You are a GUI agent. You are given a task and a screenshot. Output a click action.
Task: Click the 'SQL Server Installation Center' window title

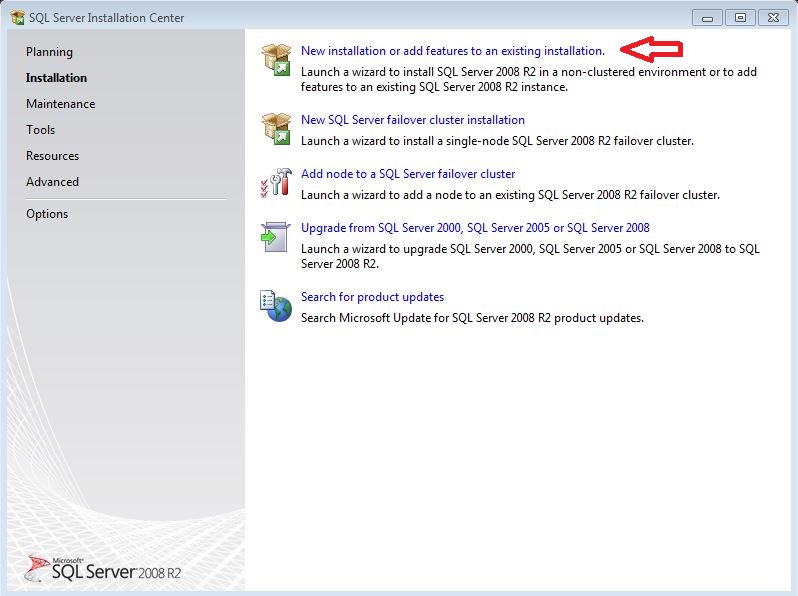coord(106,18)
